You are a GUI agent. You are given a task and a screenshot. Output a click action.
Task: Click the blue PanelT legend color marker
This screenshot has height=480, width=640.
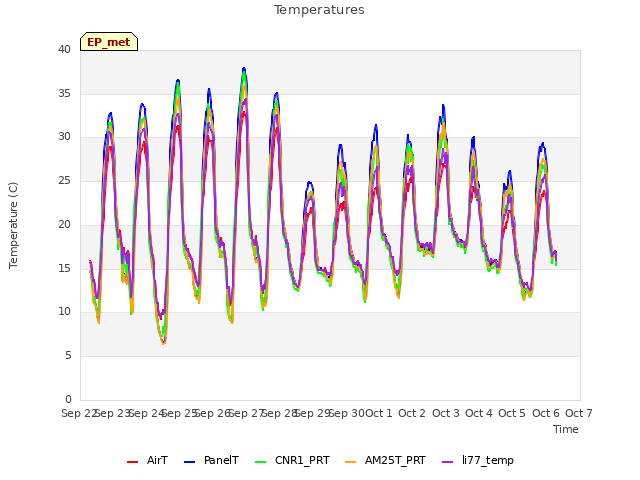pos(190,462)
